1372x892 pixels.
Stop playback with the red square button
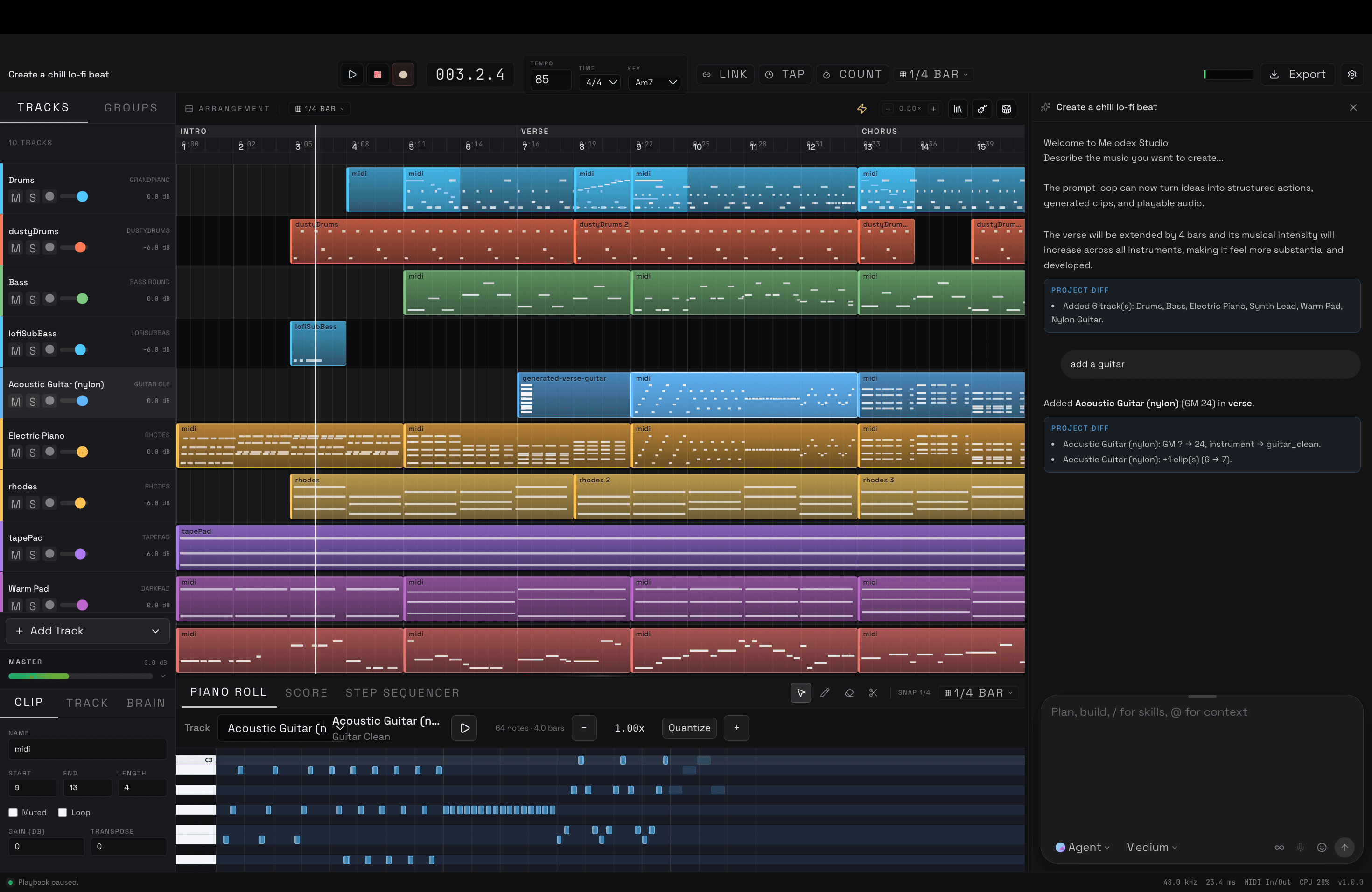(378, 74)
